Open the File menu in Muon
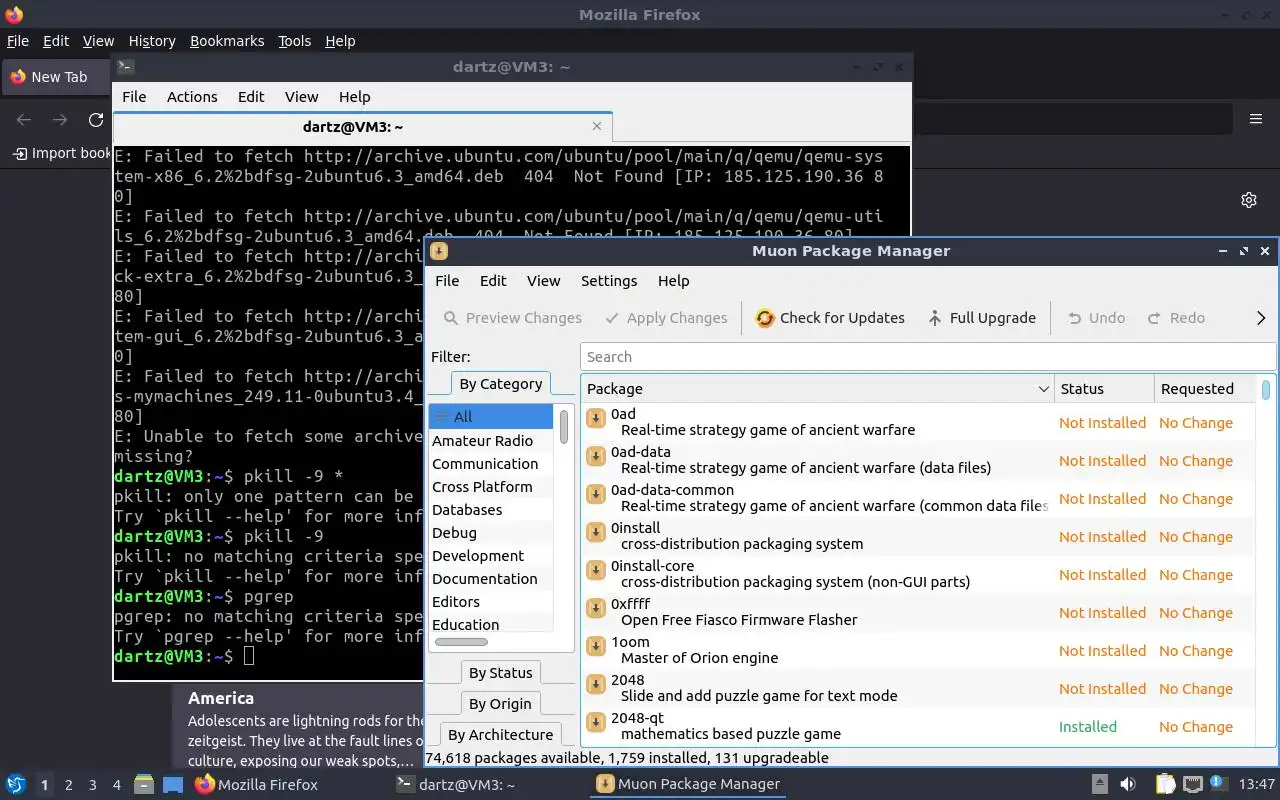The height and width of the screenshot is (800, 1280). (x=447, y=281)
